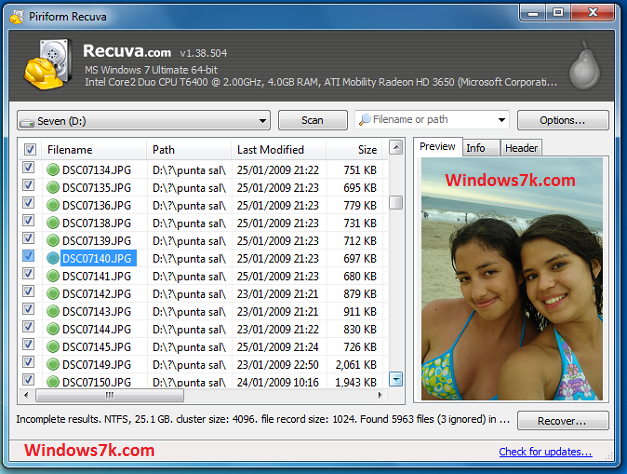627x474 pixels.
Task: Click the green status dot for DSC07144.JPG
Action: pos(53,329)
